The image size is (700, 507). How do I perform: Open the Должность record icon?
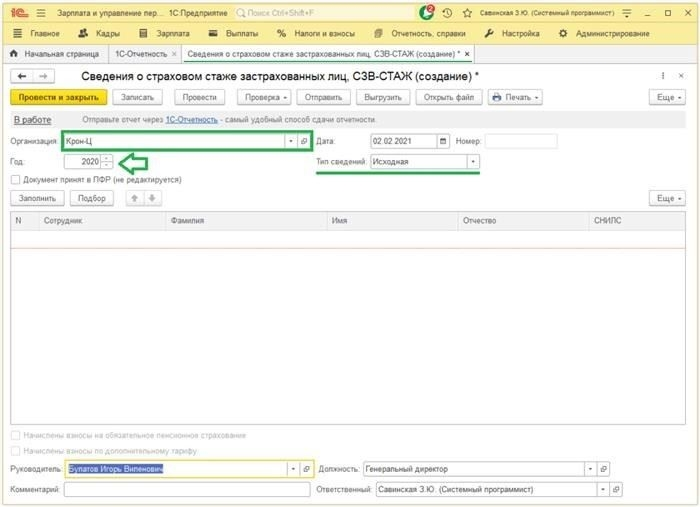(x=603, y=469)
